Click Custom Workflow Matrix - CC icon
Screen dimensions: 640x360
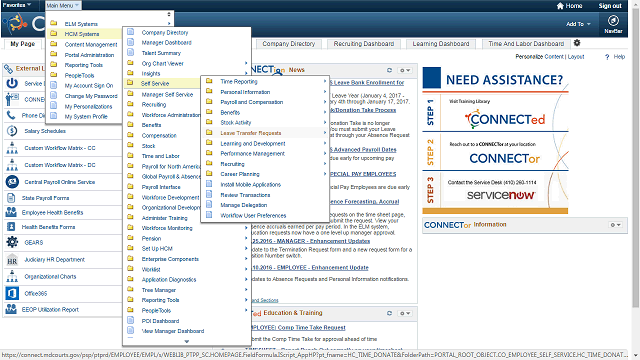[12, 148]
